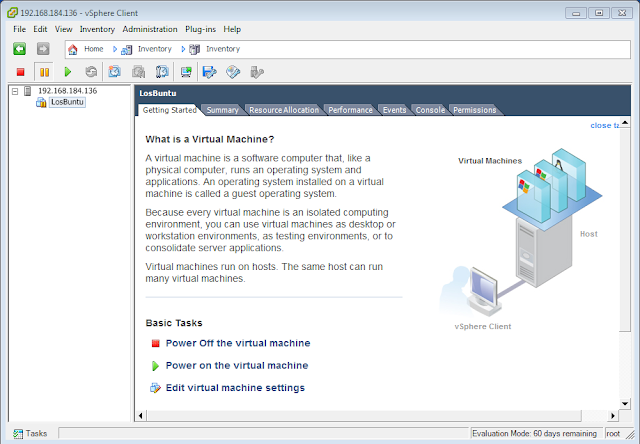Viewport: 640px width, 444px height.
Task: Click the red Power Off toolbar button
Action: tap(20, 72)
